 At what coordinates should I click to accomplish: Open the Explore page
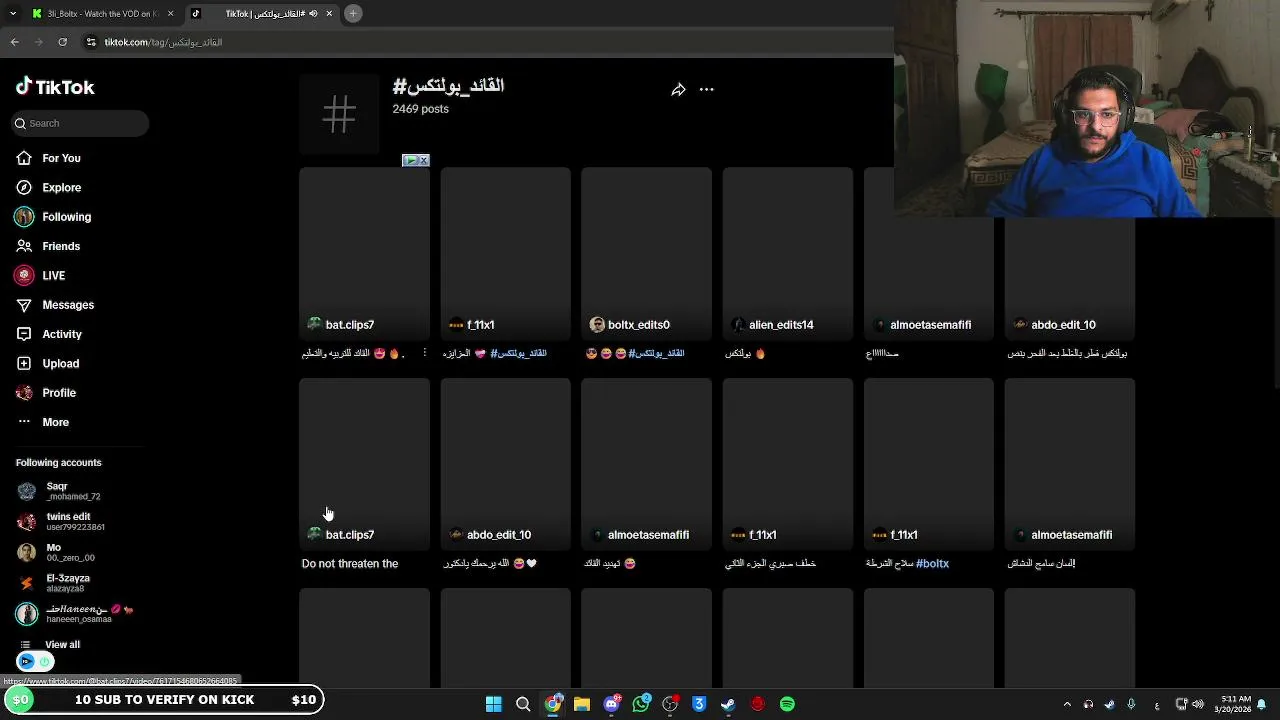(x=48, y=187)
